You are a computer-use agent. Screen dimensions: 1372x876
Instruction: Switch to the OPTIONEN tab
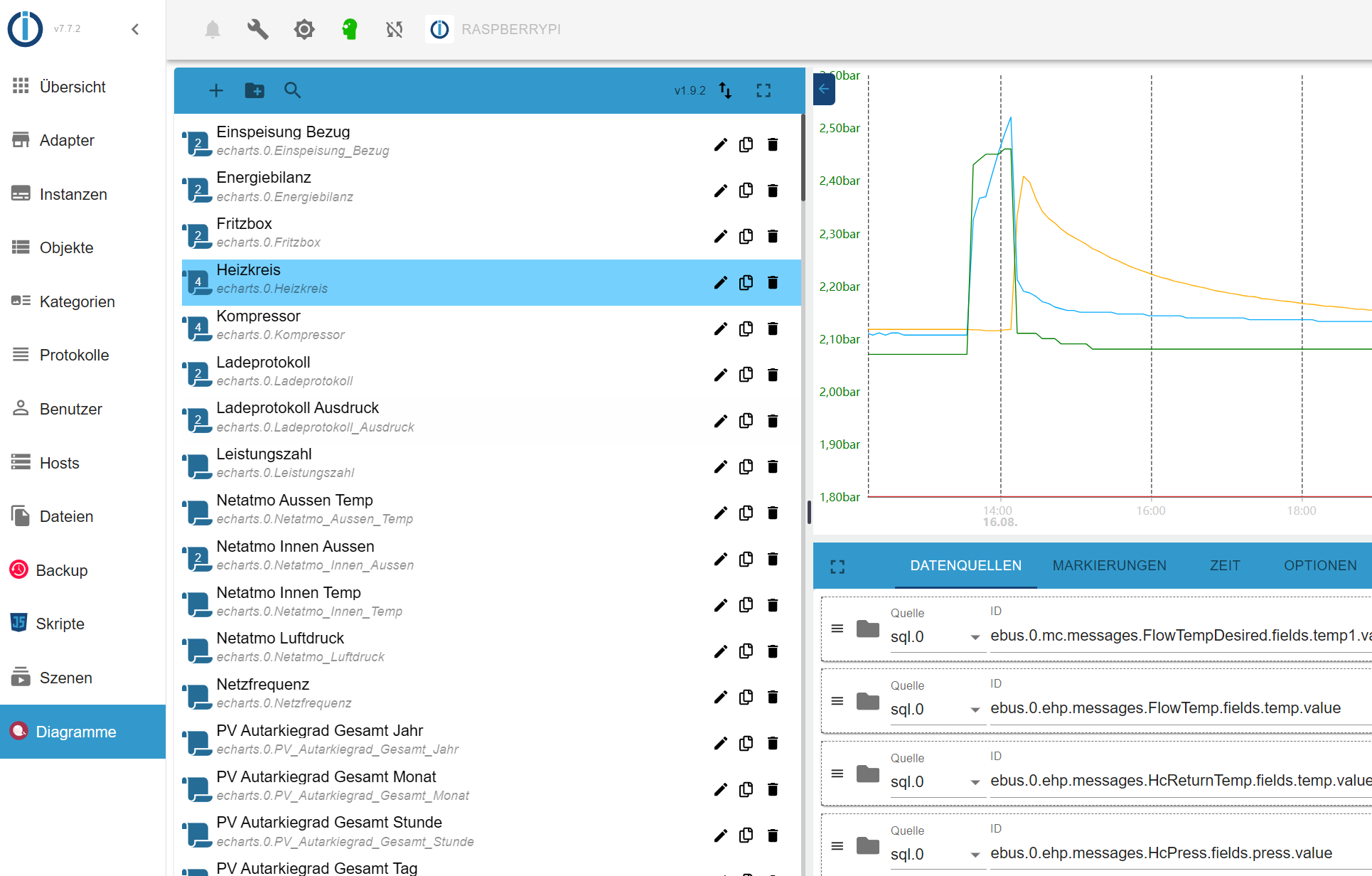point(1320,565)
